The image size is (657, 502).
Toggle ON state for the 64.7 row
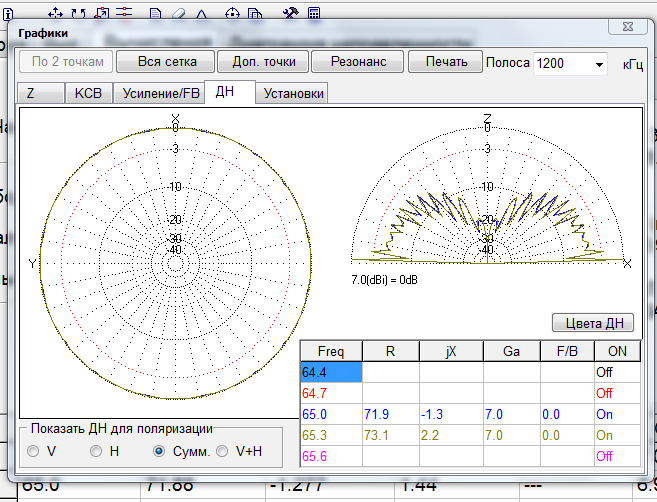click(617, 393)
